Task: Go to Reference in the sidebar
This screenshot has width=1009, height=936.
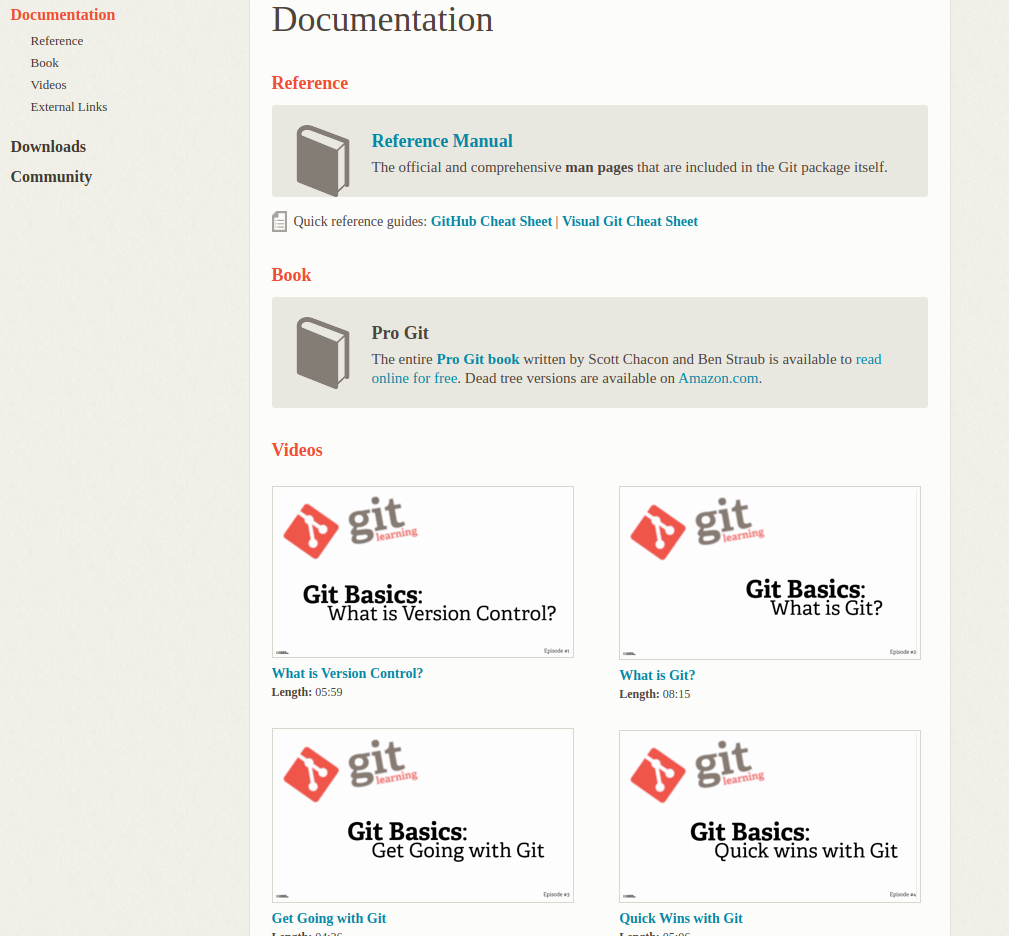Action: (57, 41)
